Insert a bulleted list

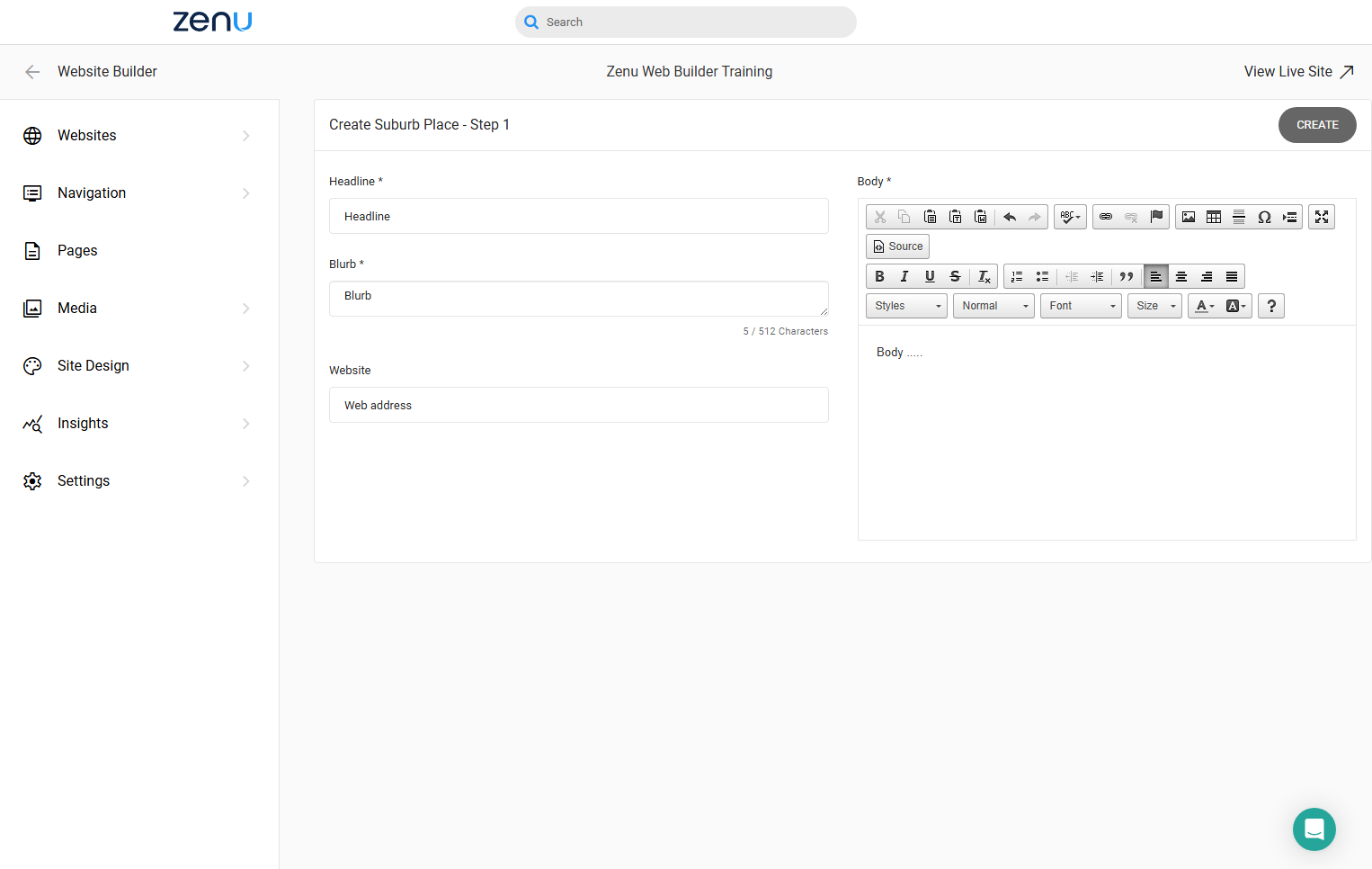[1042, 277]
